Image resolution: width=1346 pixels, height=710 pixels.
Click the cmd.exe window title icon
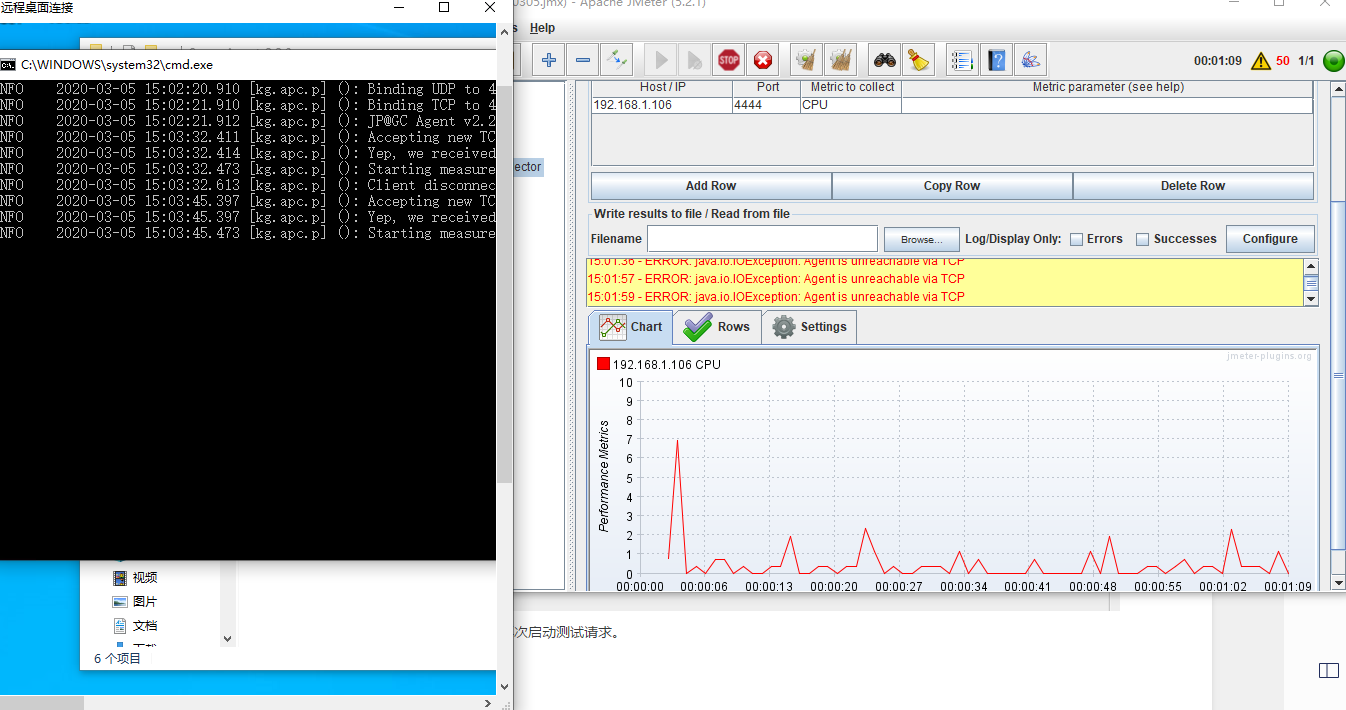[x=8, y=64]
